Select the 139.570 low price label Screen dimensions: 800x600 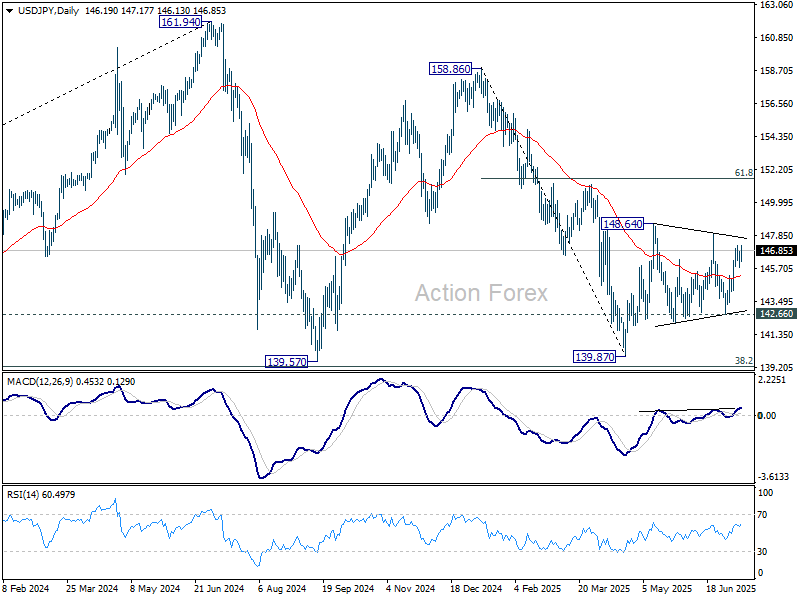point(287,362)
